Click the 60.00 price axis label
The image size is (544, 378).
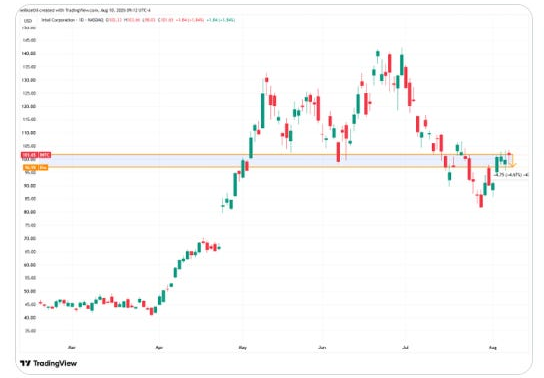(30, 265)
